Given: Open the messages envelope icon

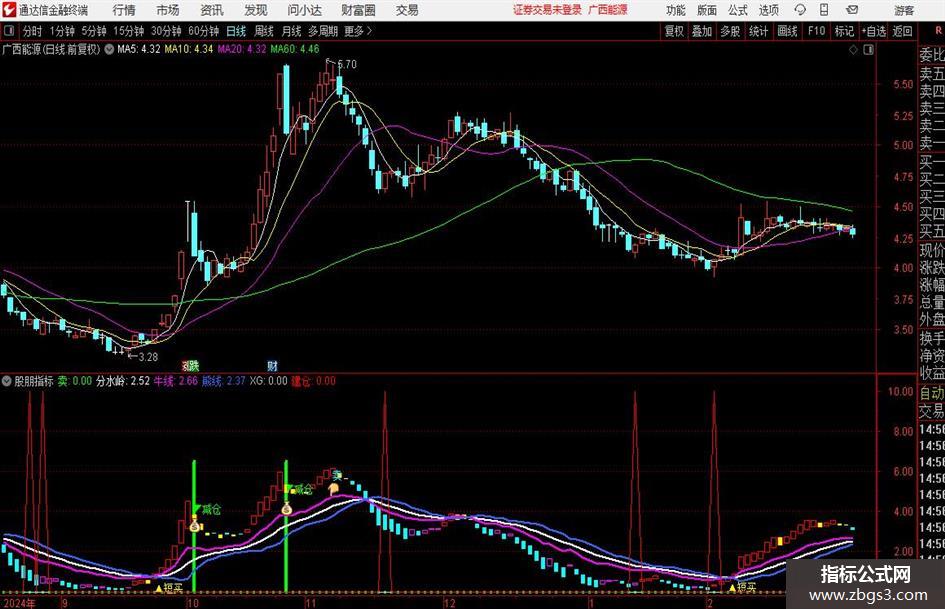Looking at the screenshot, I should pyautogui.click(x=852, y=10).
